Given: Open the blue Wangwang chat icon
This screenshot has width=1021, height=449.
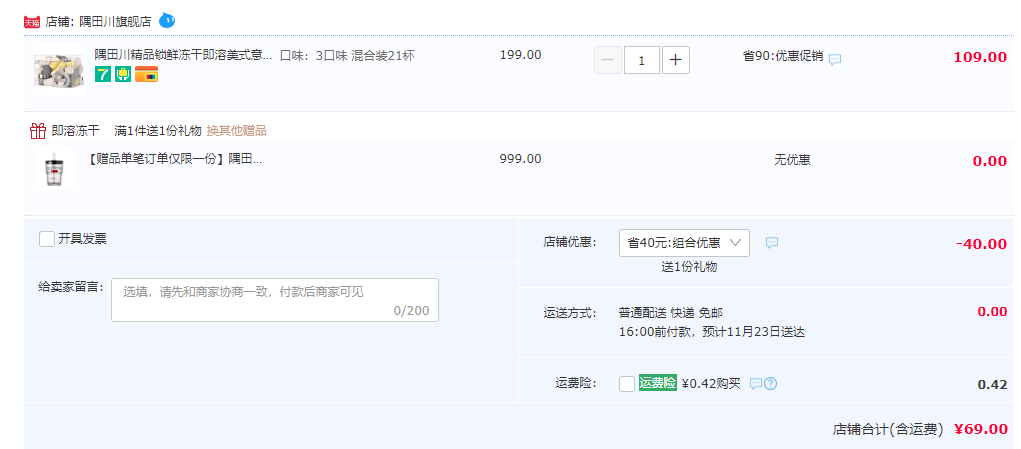Looking at the screenshot, I should 167,20.
